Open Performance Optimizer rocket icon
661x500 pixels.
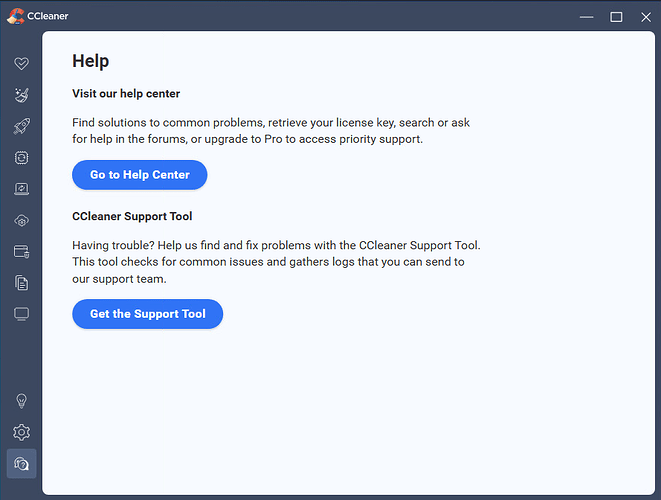21,126
